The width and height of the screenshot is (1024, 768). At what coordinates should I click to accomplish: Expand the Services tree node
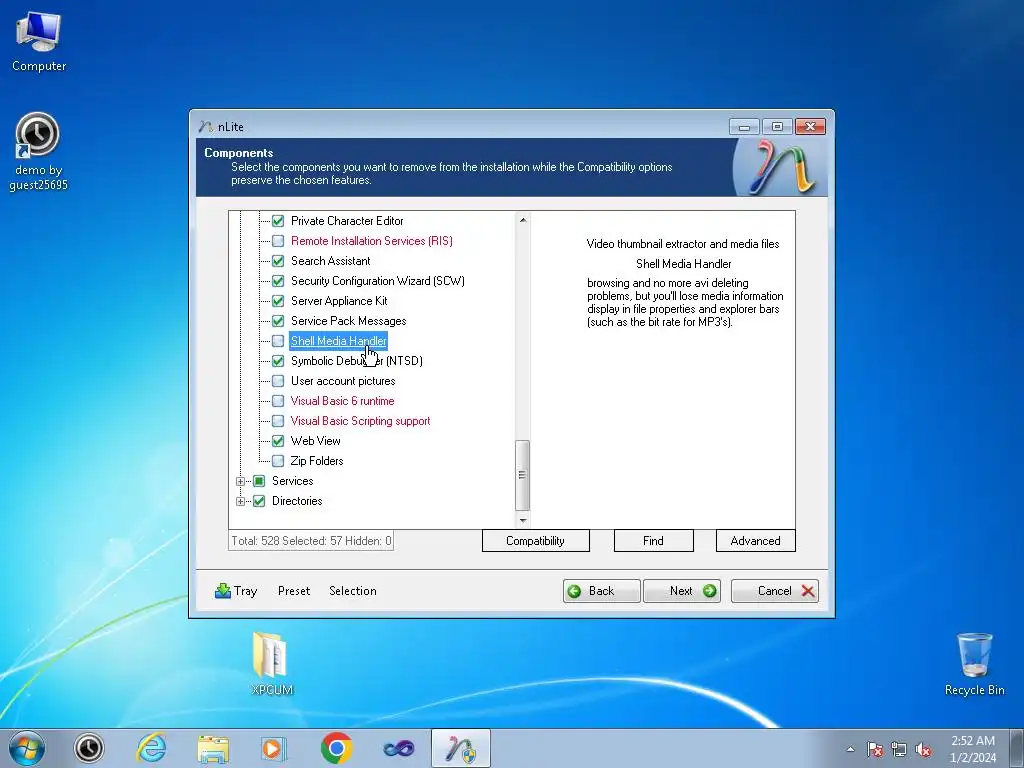[x=240, y=481]
